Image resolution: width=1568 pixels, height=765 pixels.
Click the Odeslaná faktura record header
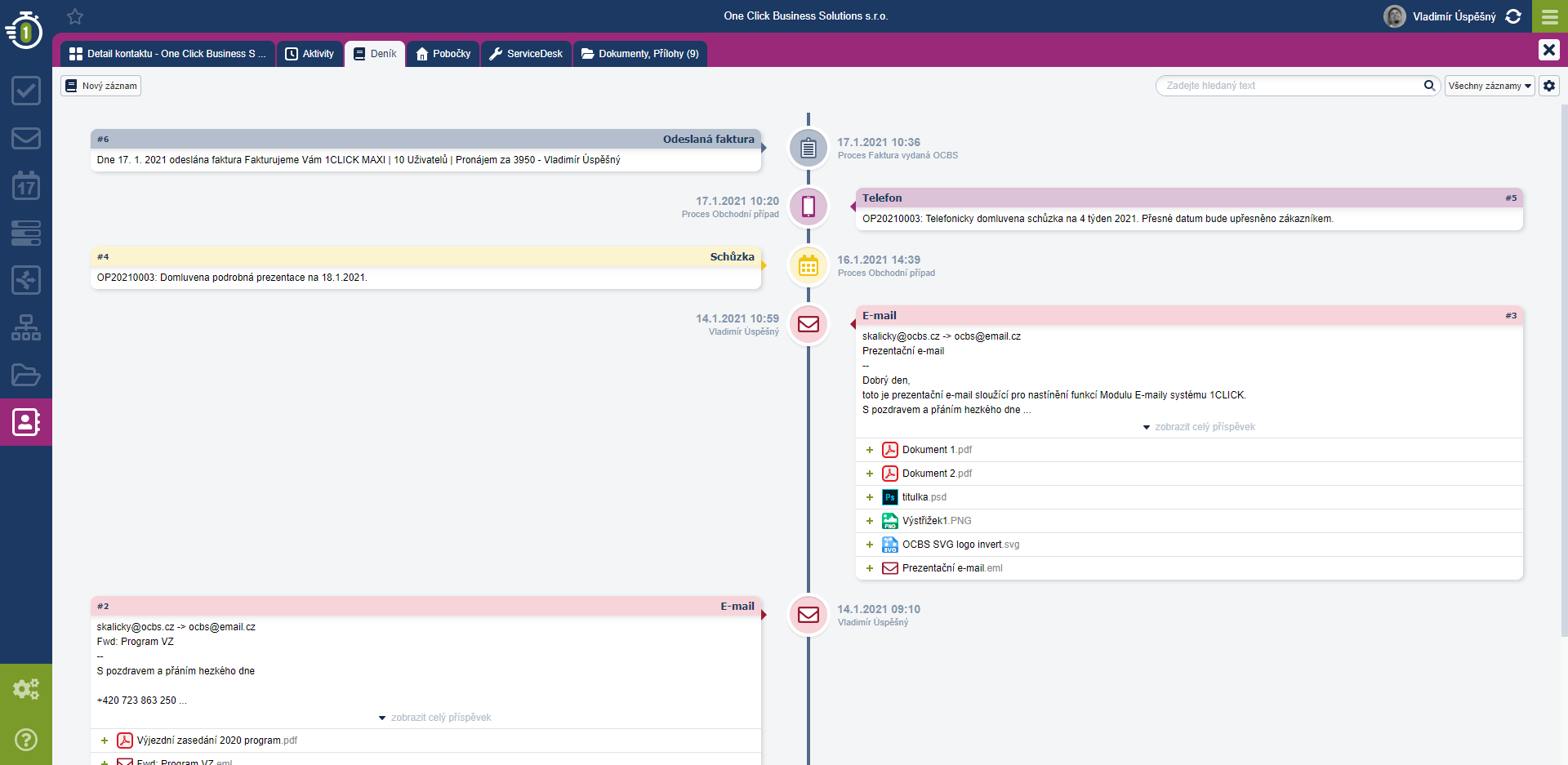425,139
